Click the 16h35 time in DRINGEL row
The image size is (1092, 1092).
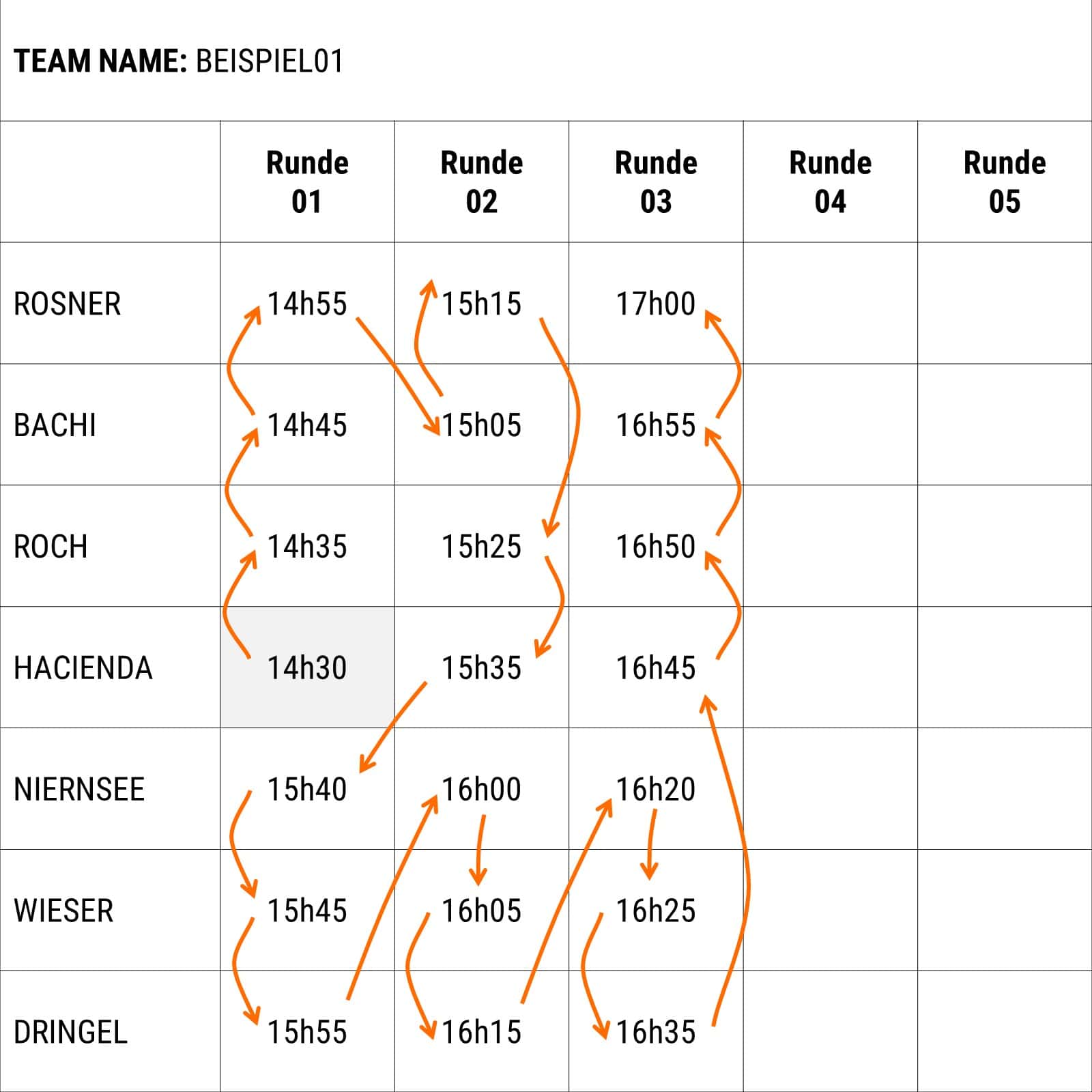656,1032
